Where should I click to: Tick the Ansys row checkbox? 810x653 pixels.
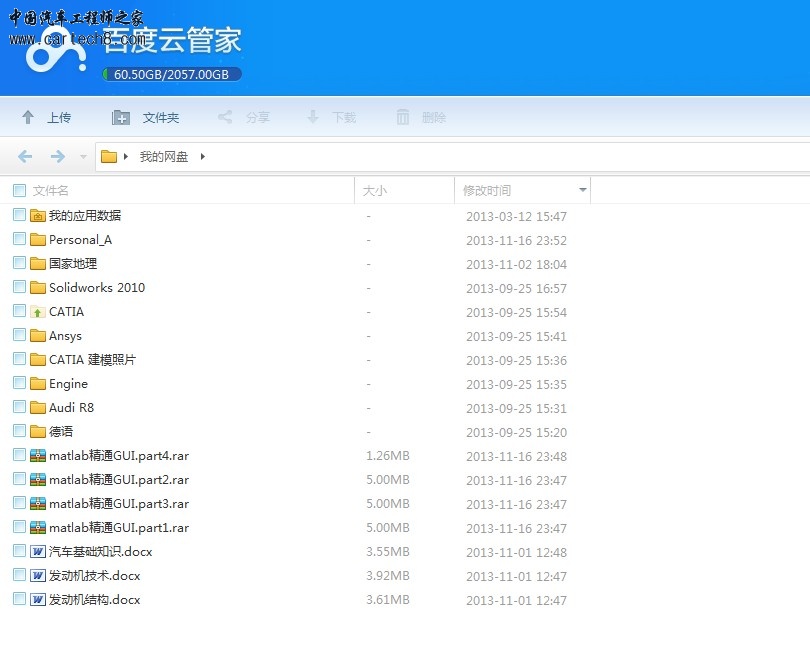pos(20,334)
